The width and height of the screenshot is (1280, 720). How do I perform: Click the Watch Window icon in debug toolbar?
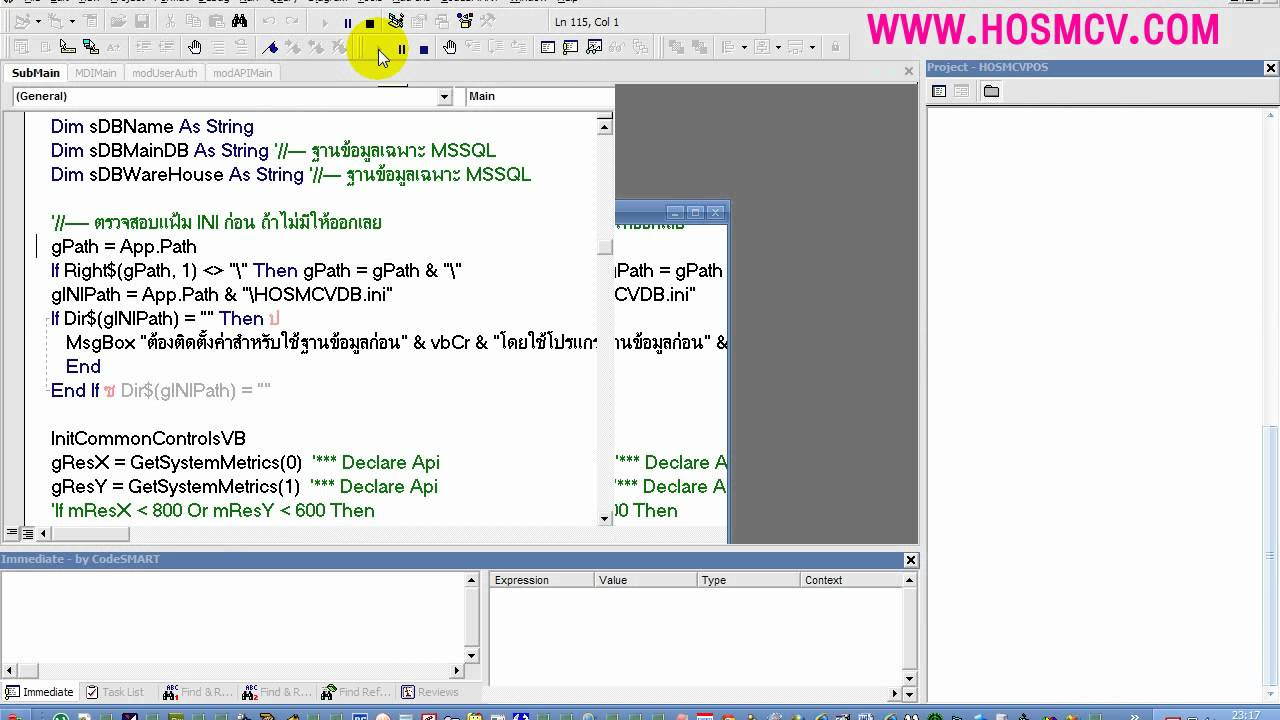click(594, 47)
